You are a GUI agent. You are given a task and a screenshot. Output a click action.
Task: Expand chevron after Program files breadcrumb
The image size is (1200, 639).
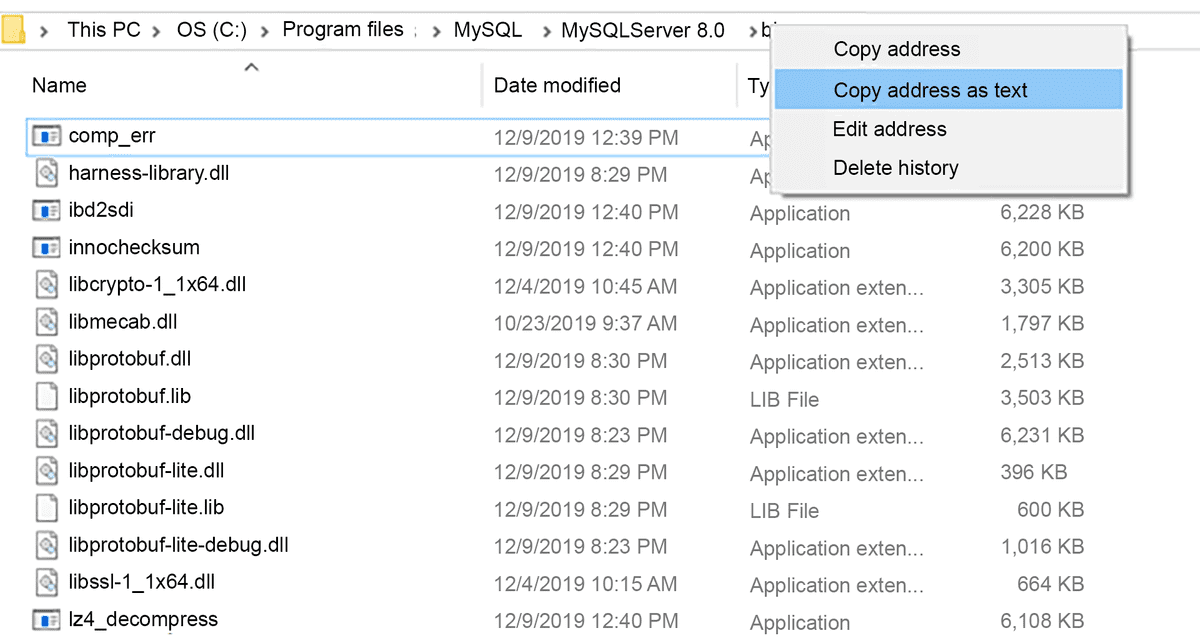436,31
